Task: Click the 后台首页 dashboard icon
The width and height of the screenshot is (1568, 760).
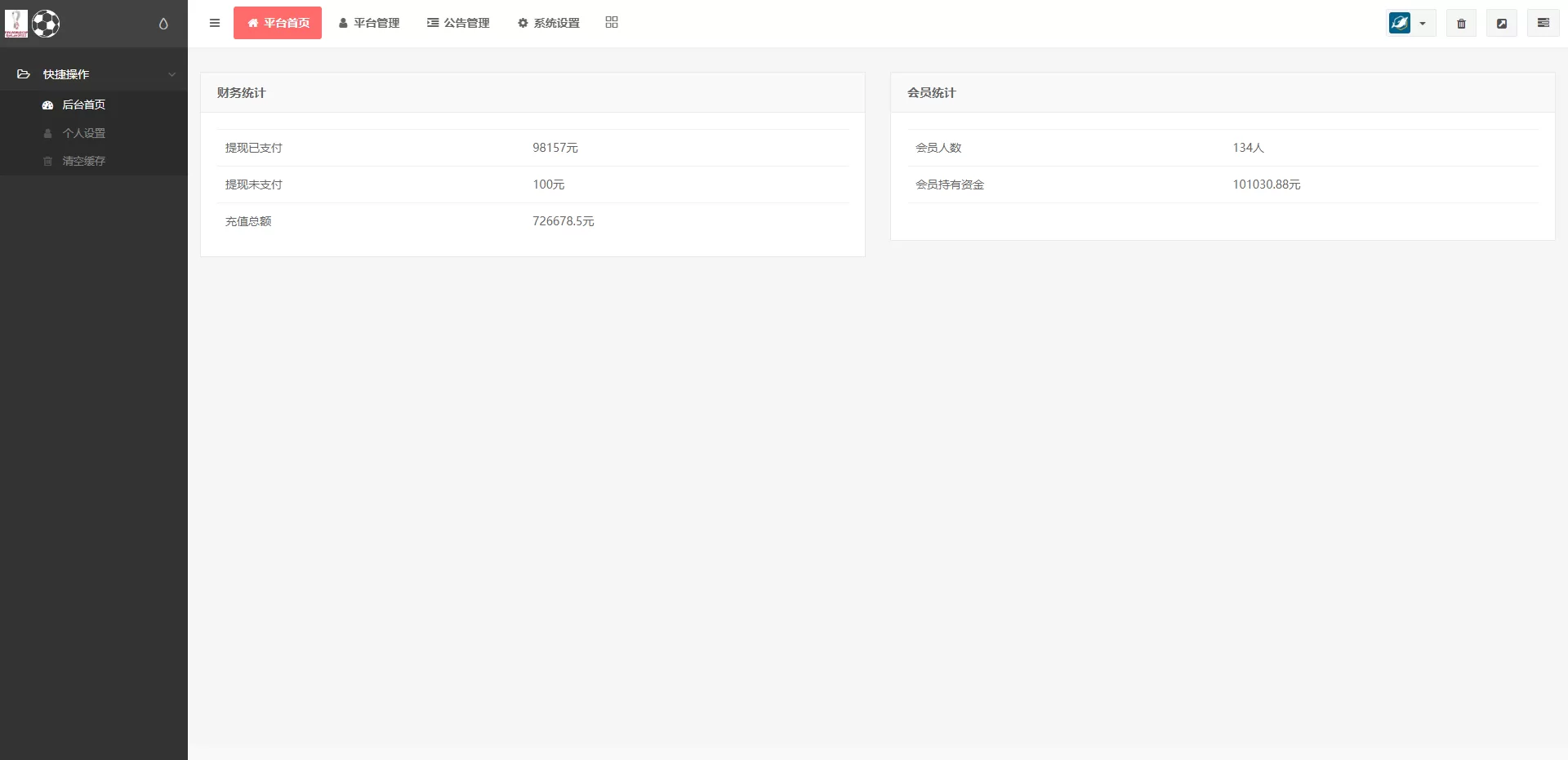Action: [x=47, y=105]
